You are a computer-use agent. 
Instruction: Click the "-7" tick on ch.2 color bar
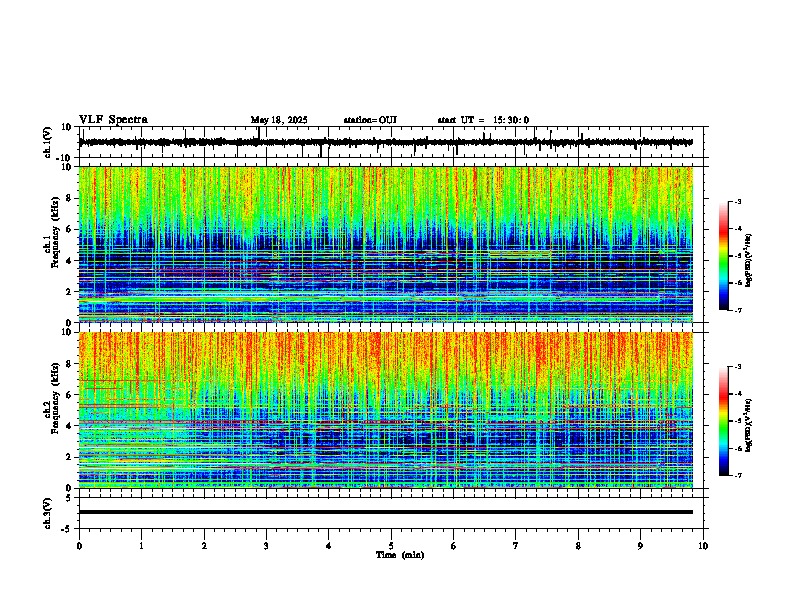click(x=738, y=476)
